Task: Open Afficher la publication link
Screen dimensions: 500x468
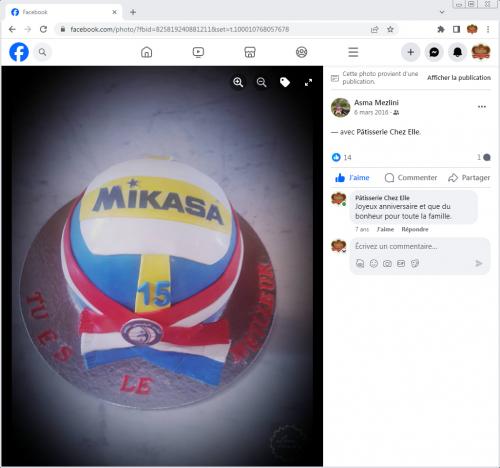Action: (459, 78)
